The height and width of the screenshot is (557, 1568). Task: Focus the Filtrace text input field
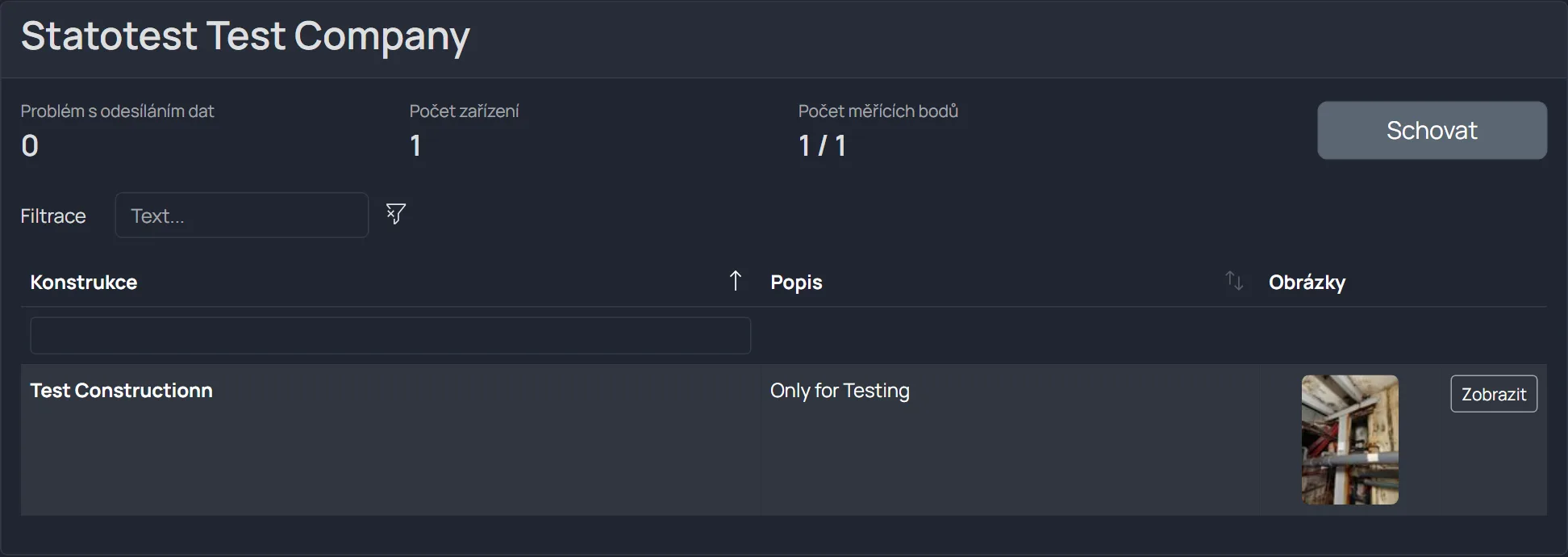[242, 216]
